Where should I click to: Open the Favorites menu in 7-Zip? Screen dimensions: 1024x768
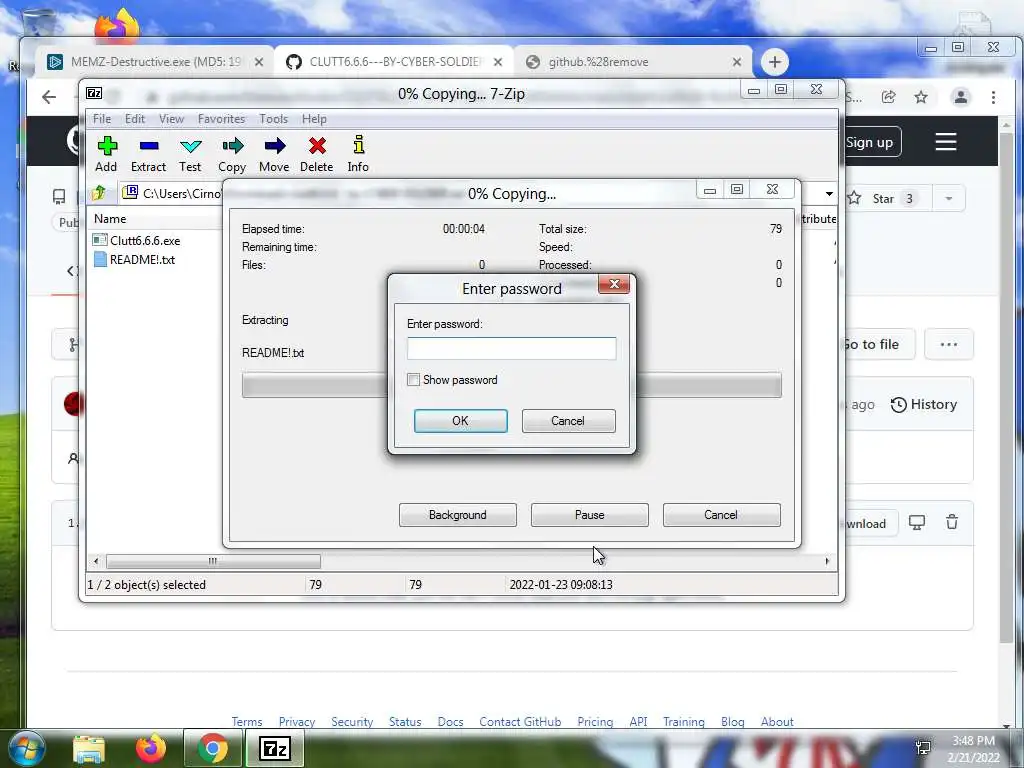coord(221,119)
